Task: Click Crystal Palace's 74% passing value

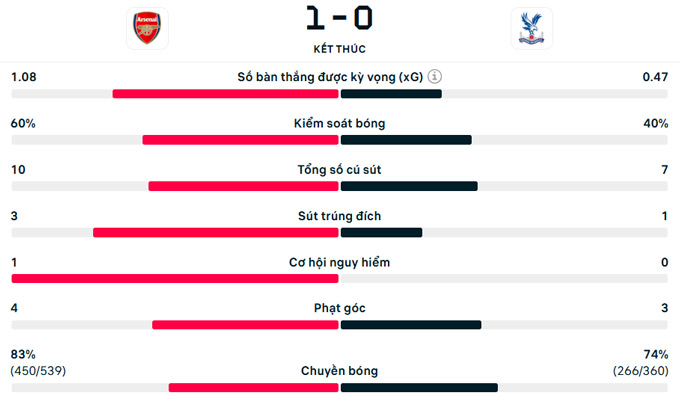Action: click(x=655, y=354)
